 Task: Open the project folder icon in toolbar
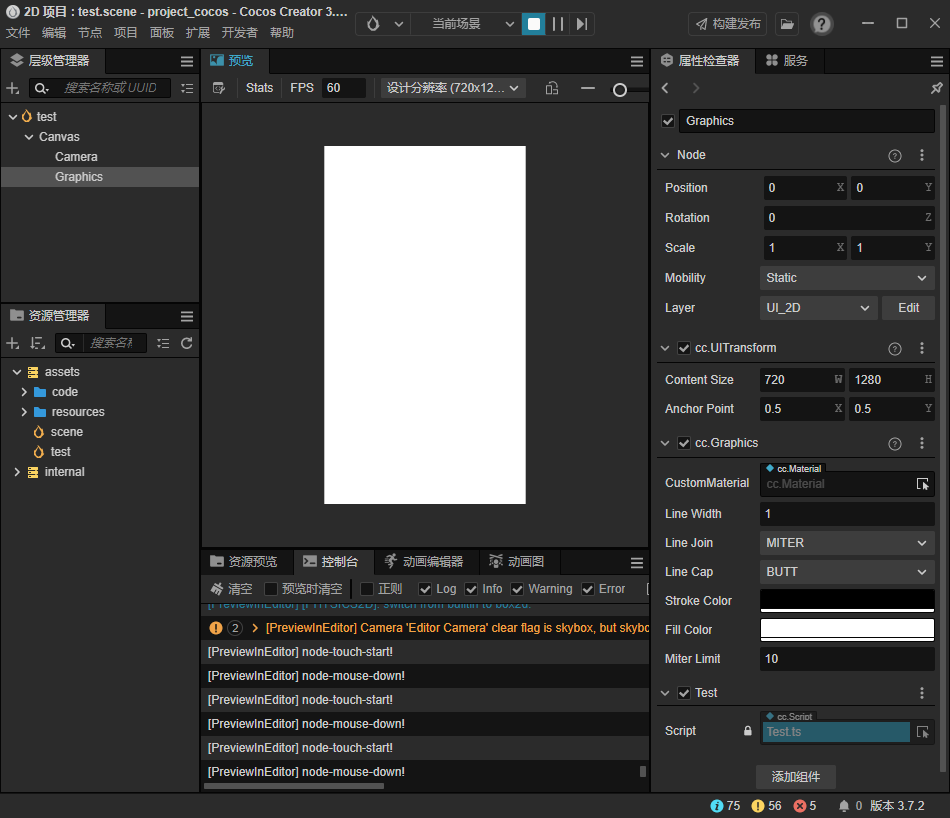(787, 24)
